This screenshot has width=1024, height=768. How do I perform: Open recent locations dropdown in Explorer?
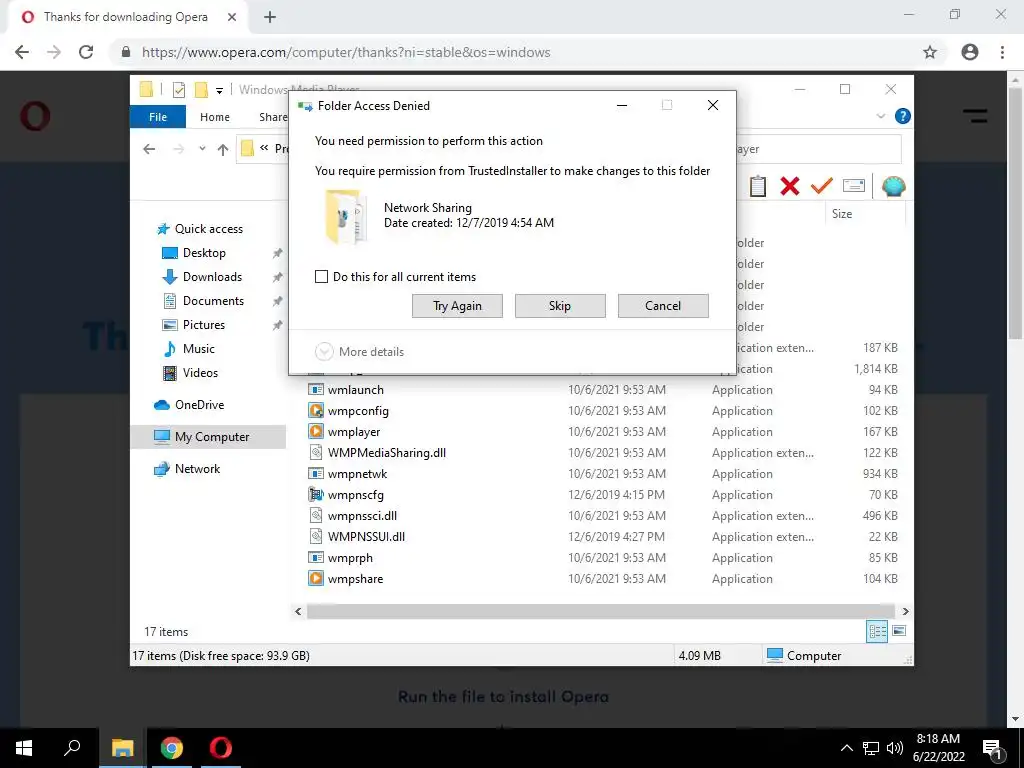202,149
